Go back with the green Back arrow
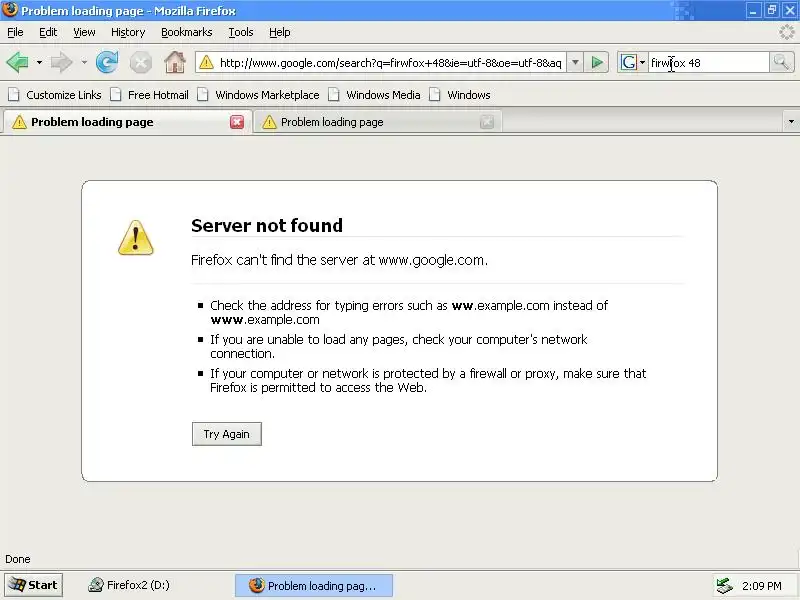Image resolution: width=800 pixels, height=600 pixels. [x=17, y=63]
